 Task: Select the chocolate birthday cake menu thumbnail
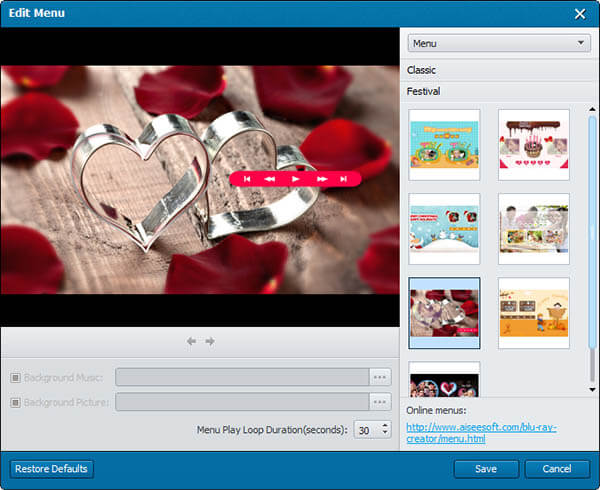(533, 145)
